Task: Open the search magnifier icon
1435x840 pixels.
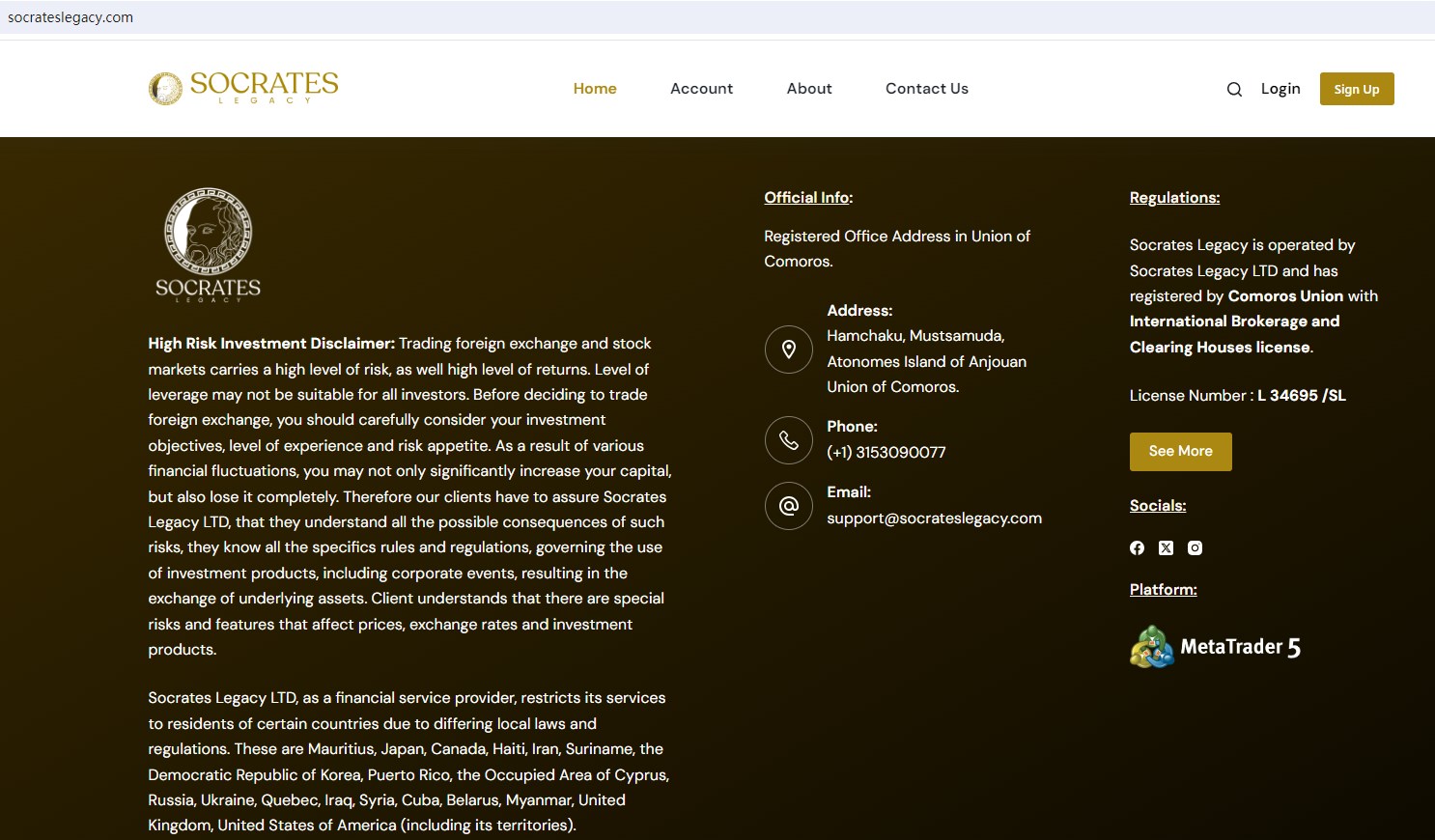Action: 1234,90
